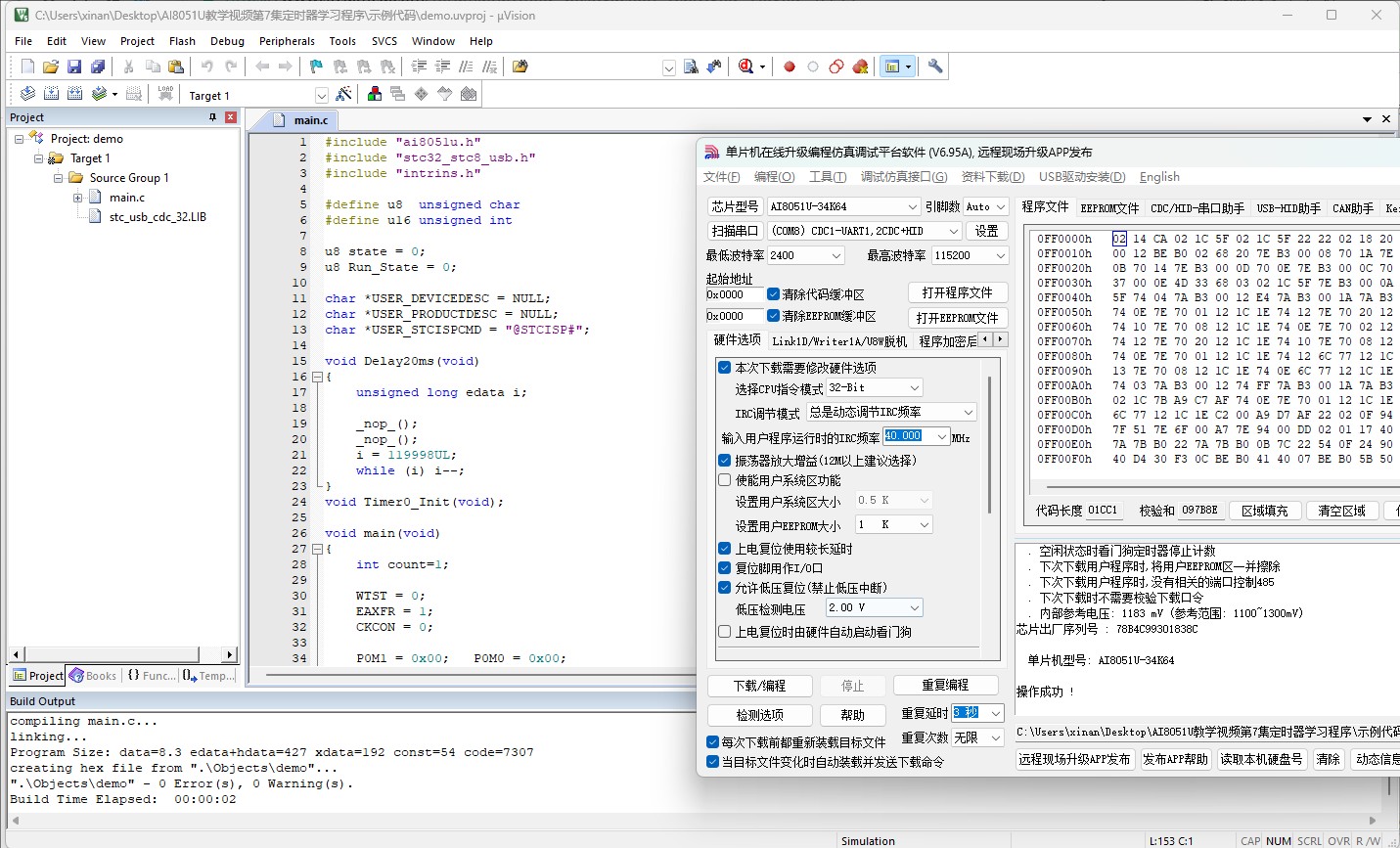Click the 读取本机硬盘号 button
1400x848 pixels.
coord(1261,759)
